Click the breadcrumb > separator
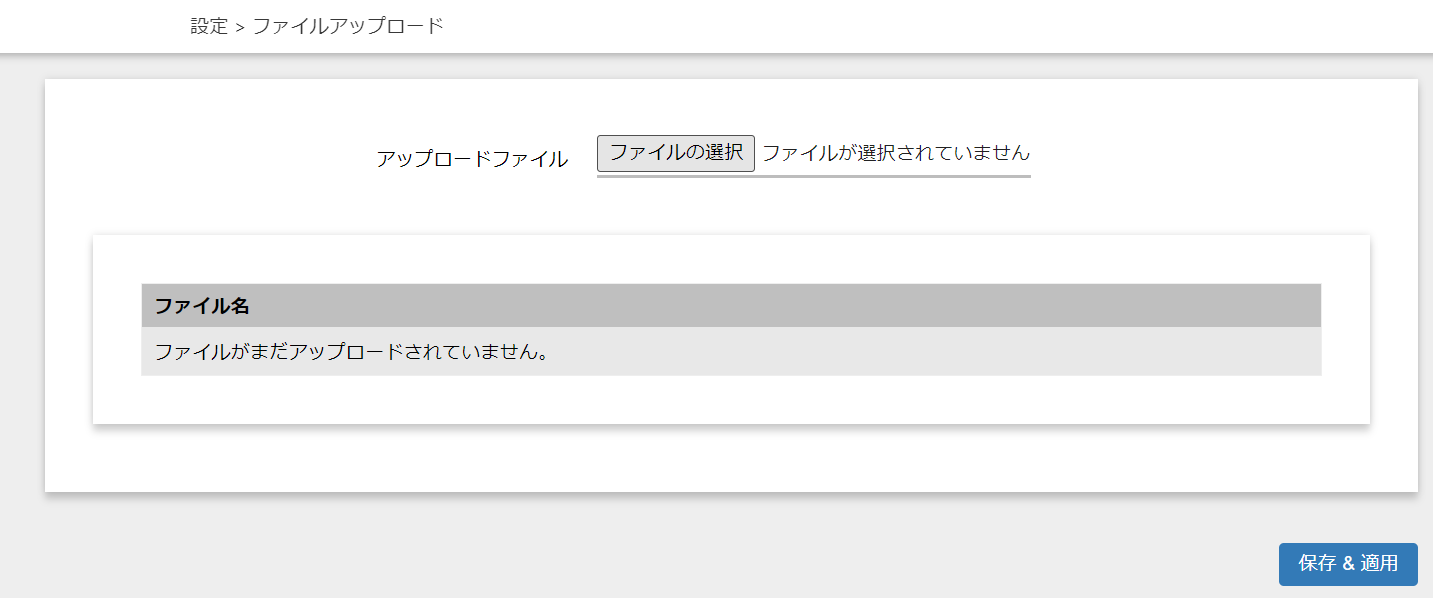 pos(240,27)
